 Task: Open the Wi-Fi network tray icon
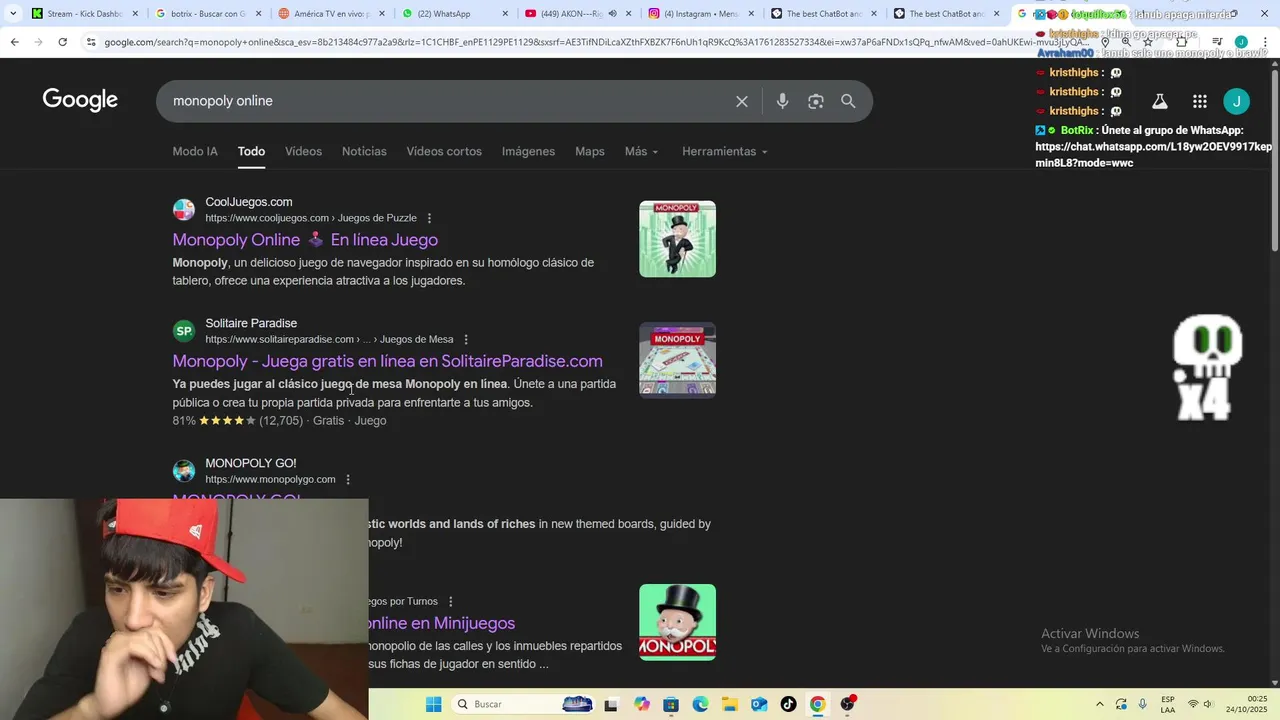click(x=1193, y=704)
